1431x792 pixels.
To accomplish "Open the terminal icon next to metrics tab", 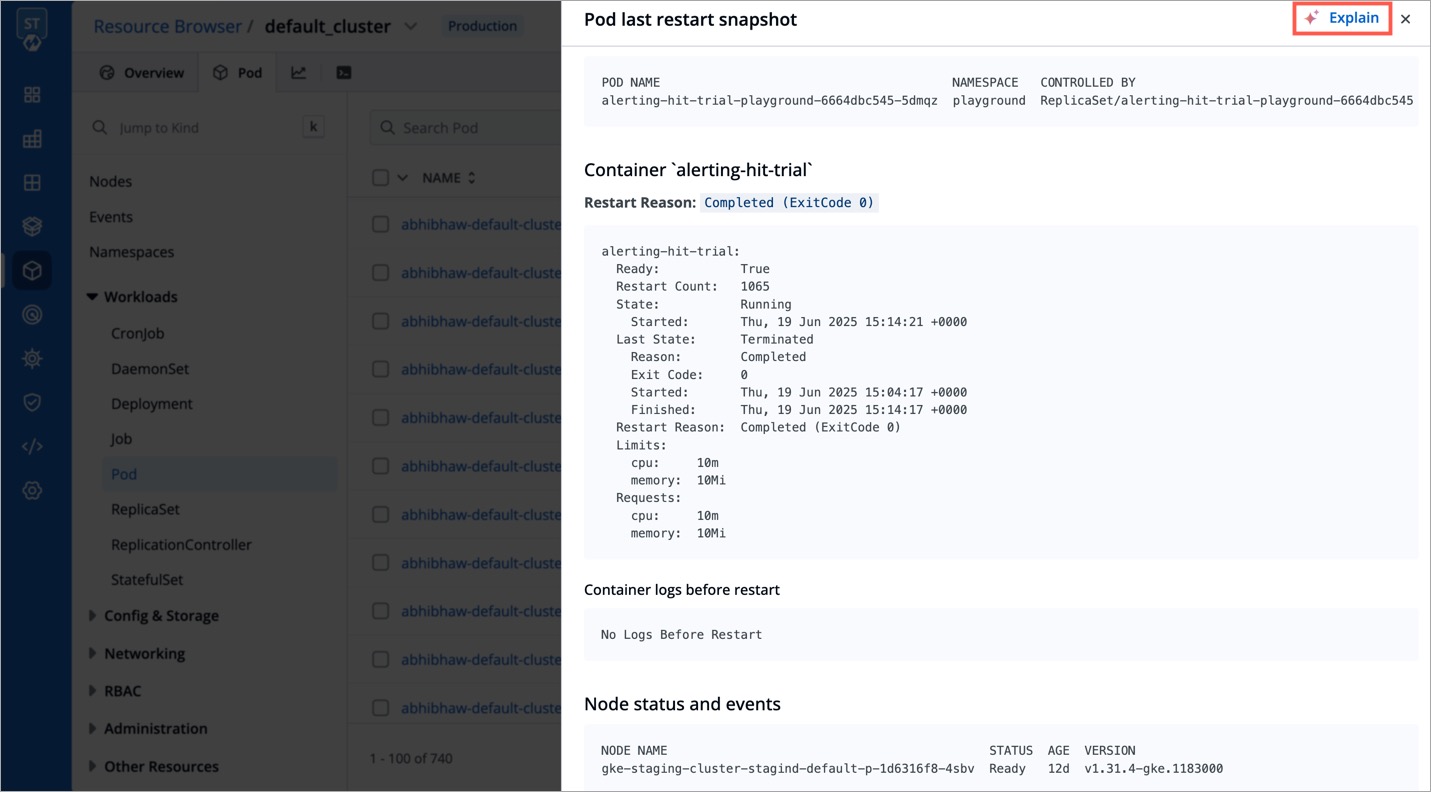I will (x=344, y=72).
